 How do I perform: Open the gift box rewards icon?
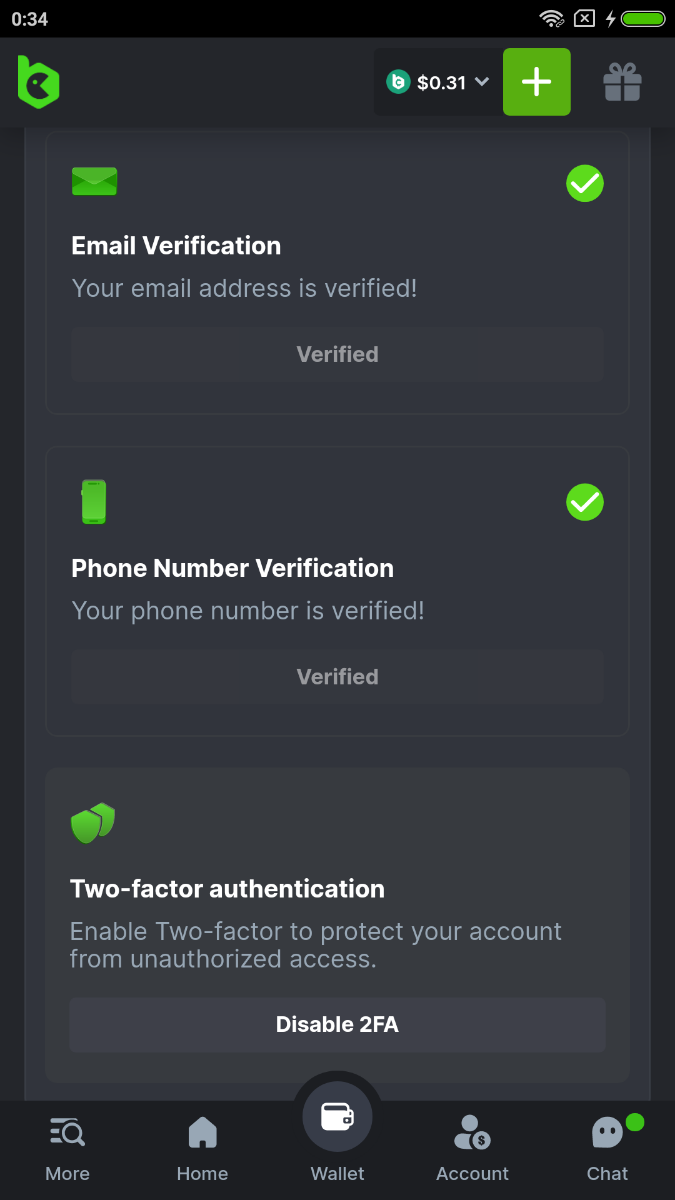click(x=622, y=82)
